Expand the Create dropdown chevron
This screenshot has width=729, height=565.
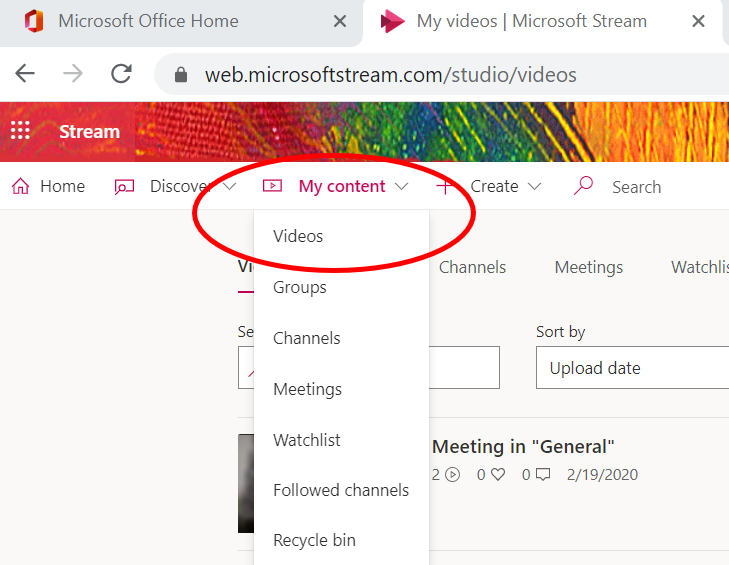(x=534, y=186)
